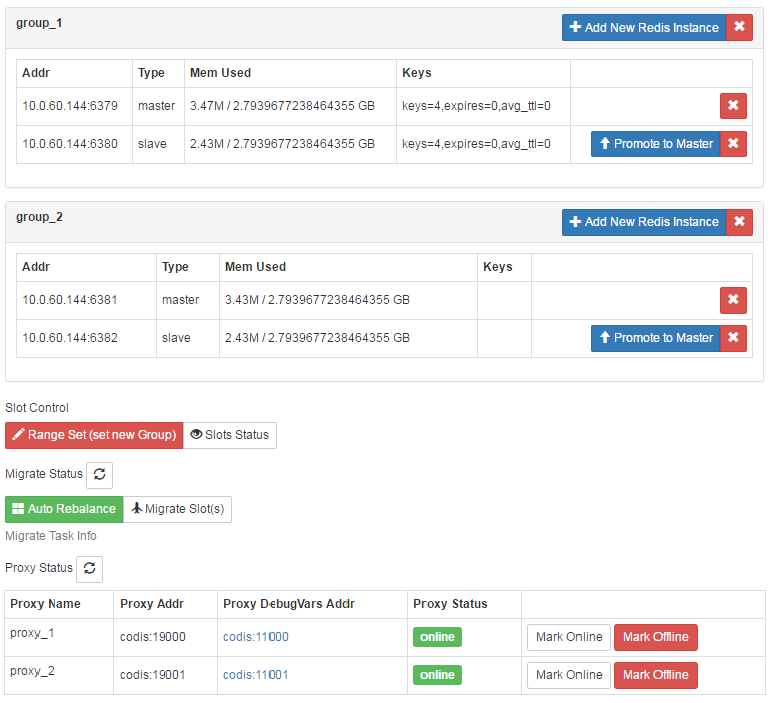The width and height of the screenshot is (777, 703).
Task: Refresh the Proxy Status
Action: coord(90,568)
